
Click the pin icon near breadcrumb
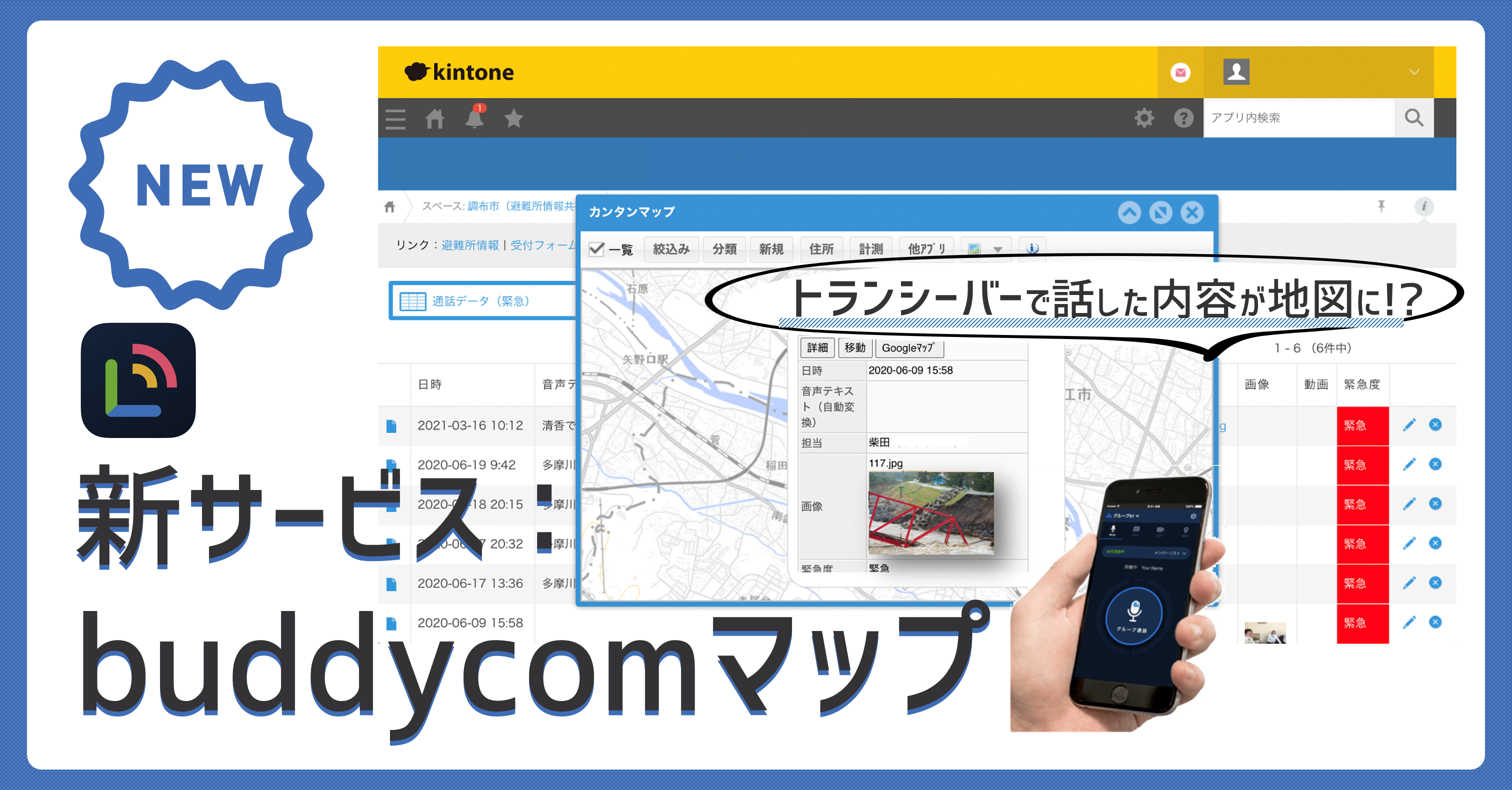[1381, 206]
